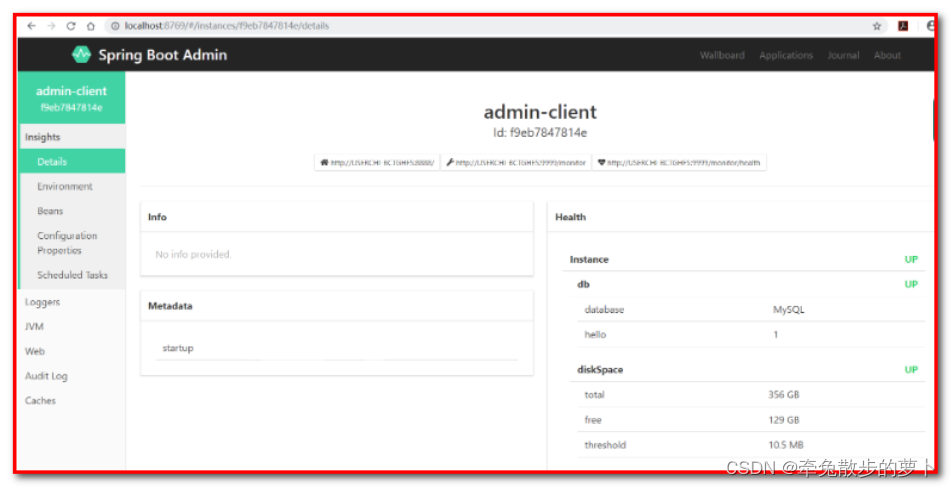Open the wrench management URL ending /monitor
The image size is (951, 488).
516,162
